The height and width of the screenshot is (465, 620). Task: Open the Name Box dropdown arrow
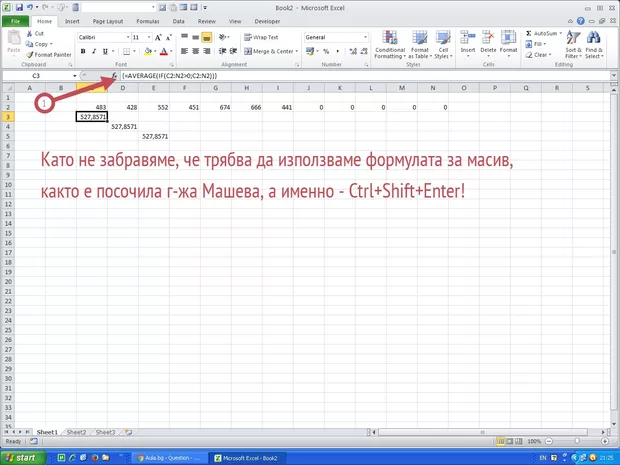[x=74, y=76]
